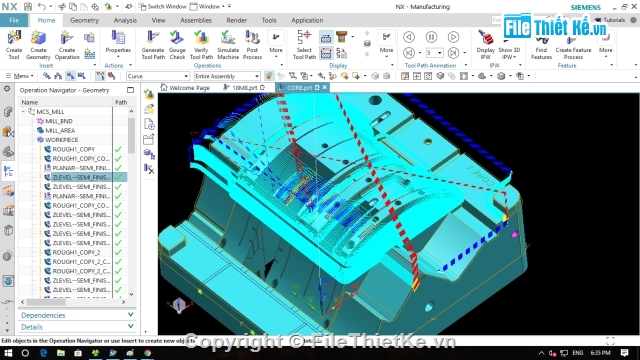
Task: Click the ENG language indicator
Action: tap(578, 353)
